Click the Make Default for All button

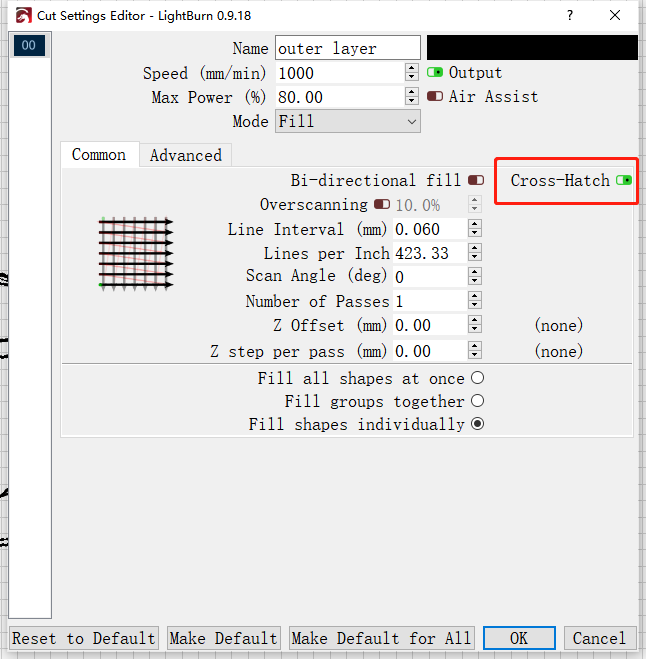pyautogui.click(x=382, y=638)
